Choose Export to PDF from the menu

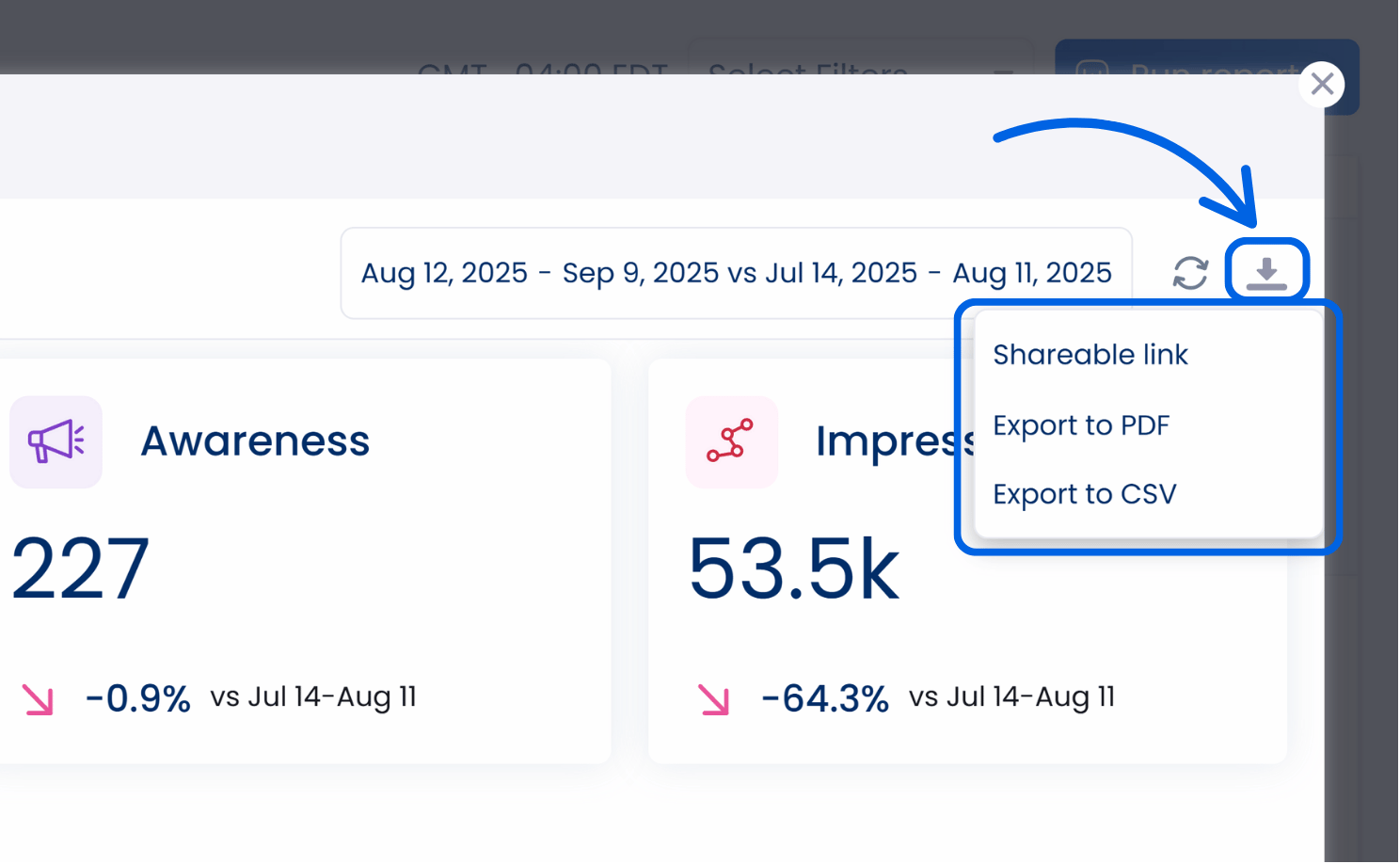(x=1082, y=424)
